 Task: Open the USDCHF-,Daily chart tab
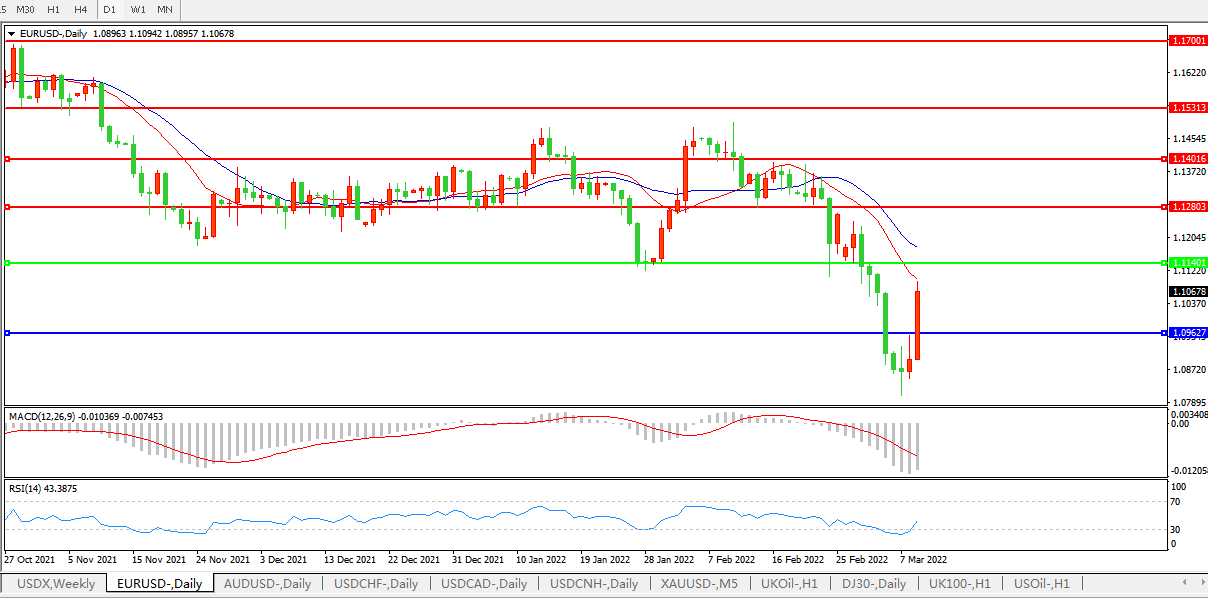point(376,583)
